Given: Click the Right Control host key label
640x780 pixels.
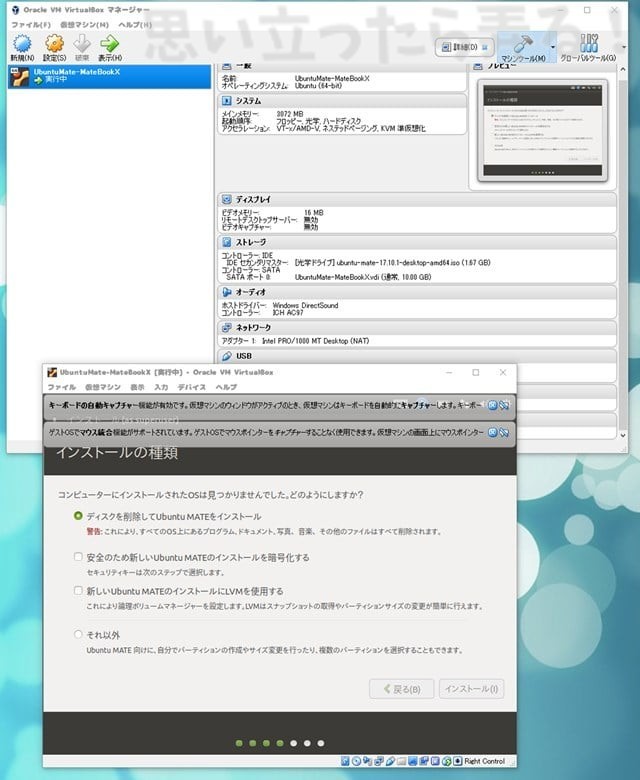Looking at the screenshot, I should tap(484, 761).
